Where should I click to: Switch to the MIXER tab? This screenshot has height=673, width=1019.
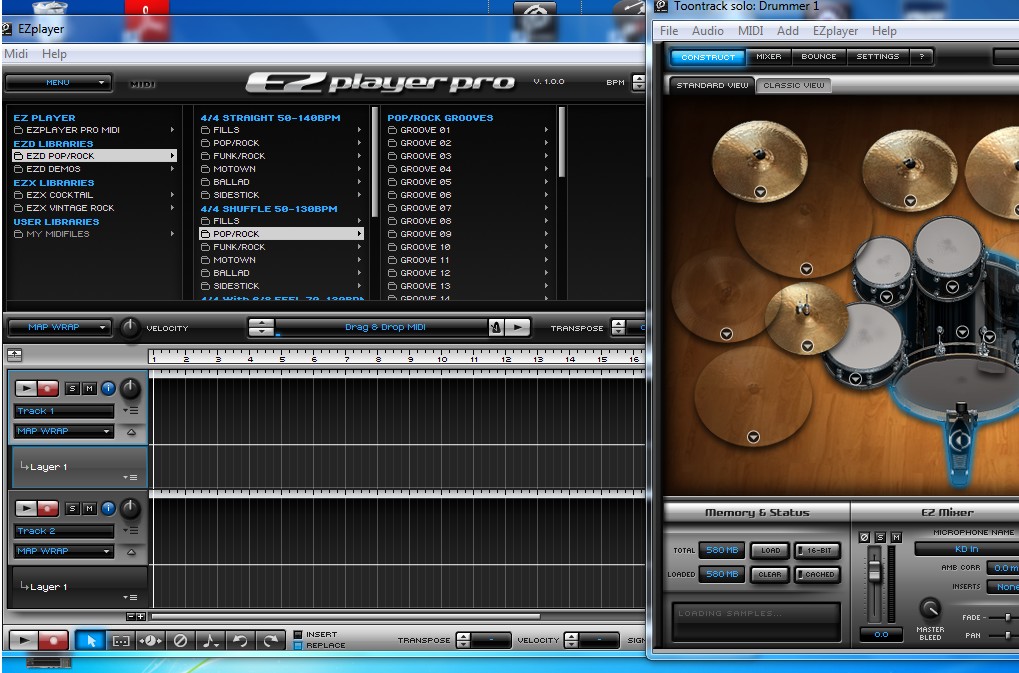768,57
